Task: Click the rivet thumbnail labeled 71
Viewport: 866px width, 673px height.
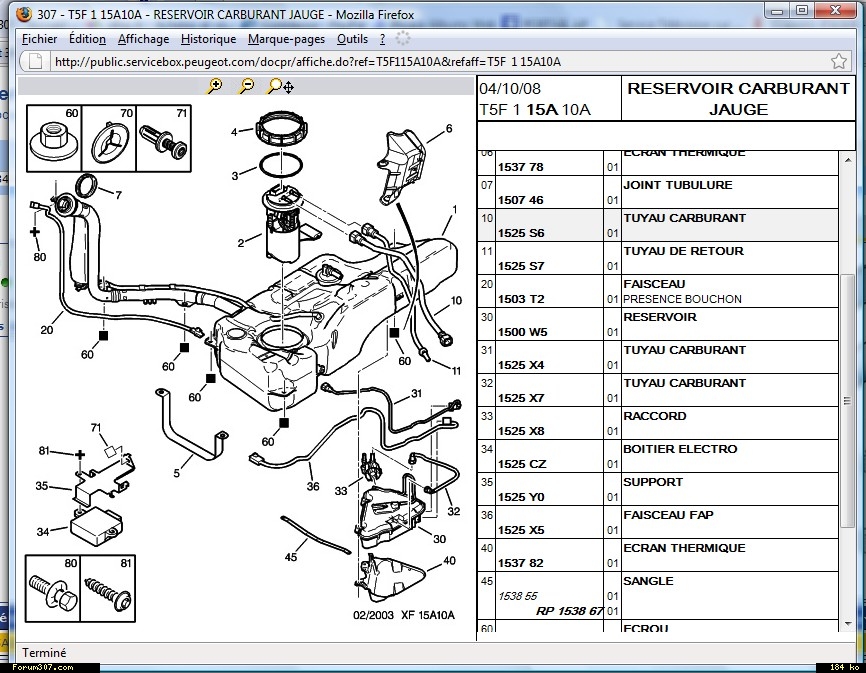Action: [163, 139]
